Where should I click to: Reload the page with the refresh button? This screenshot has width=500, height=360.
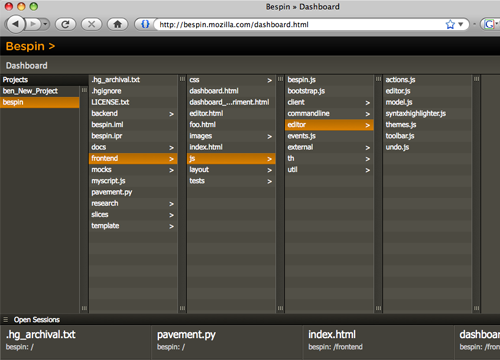(65, 24)
